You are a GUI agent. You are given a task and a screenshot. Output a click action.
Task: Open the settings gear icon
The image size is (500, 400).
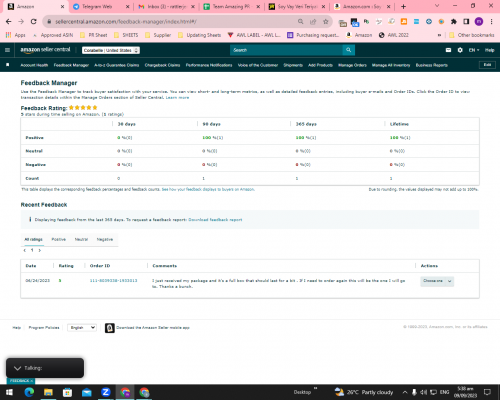pyautogui.click(x=460, y=50)
